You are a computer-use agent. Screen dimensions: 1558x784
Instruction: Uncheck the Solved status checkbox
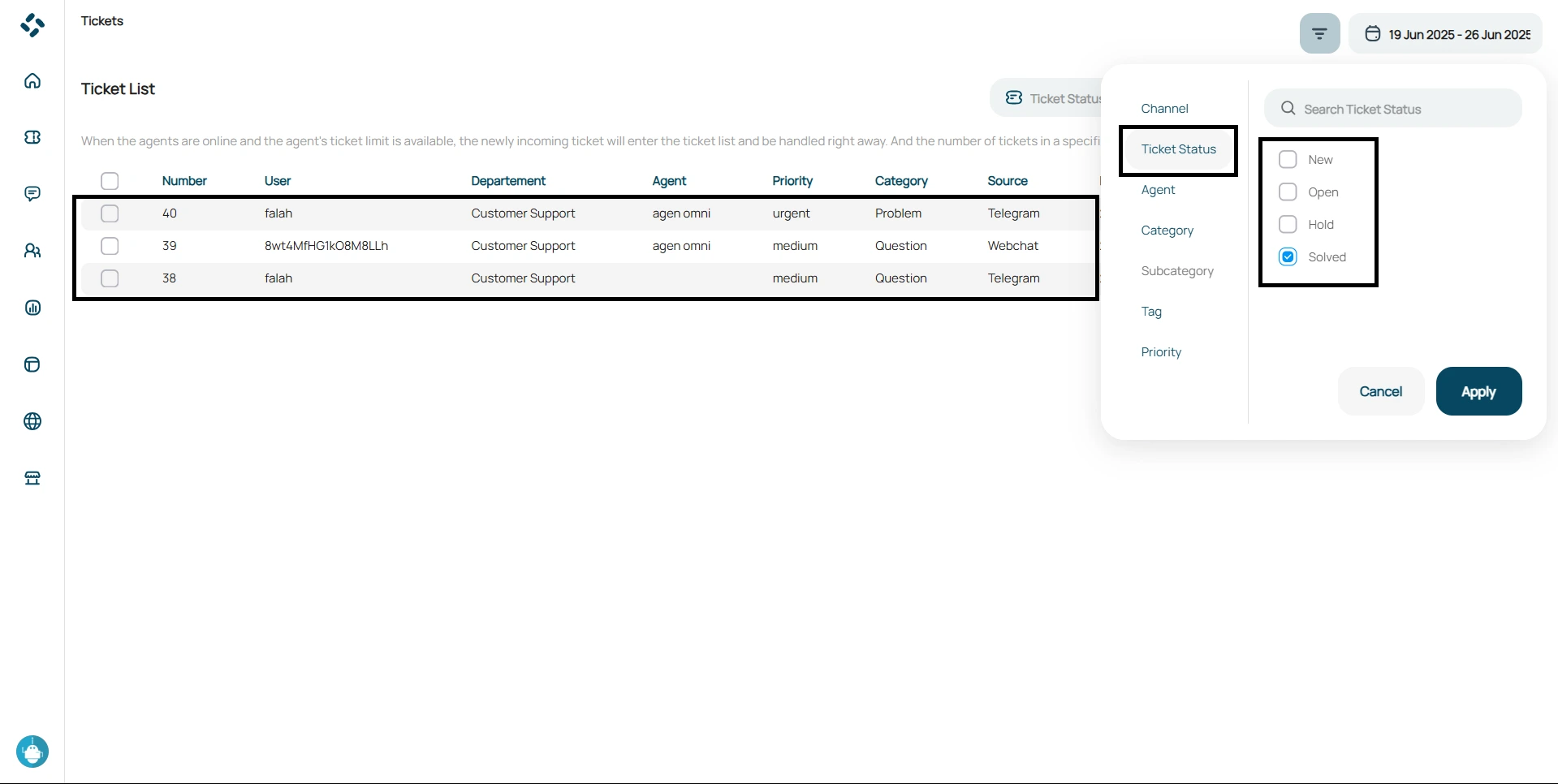(x=1288, y=256)
